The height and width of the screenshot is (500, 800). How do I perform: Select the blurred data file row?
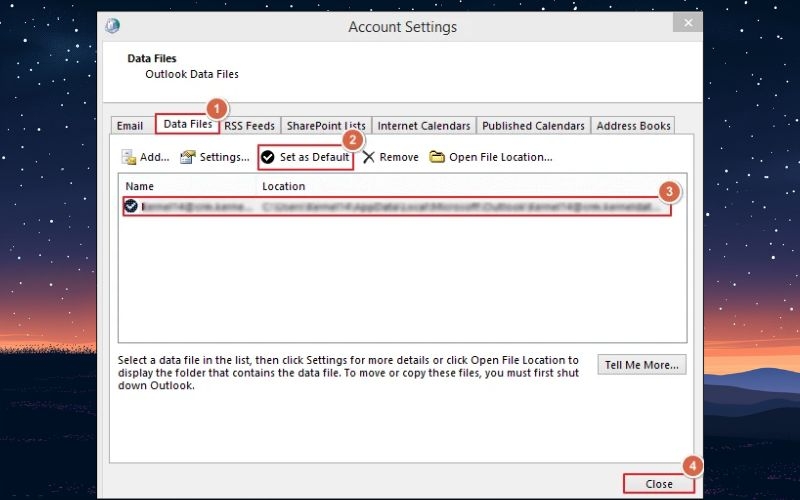397,207
